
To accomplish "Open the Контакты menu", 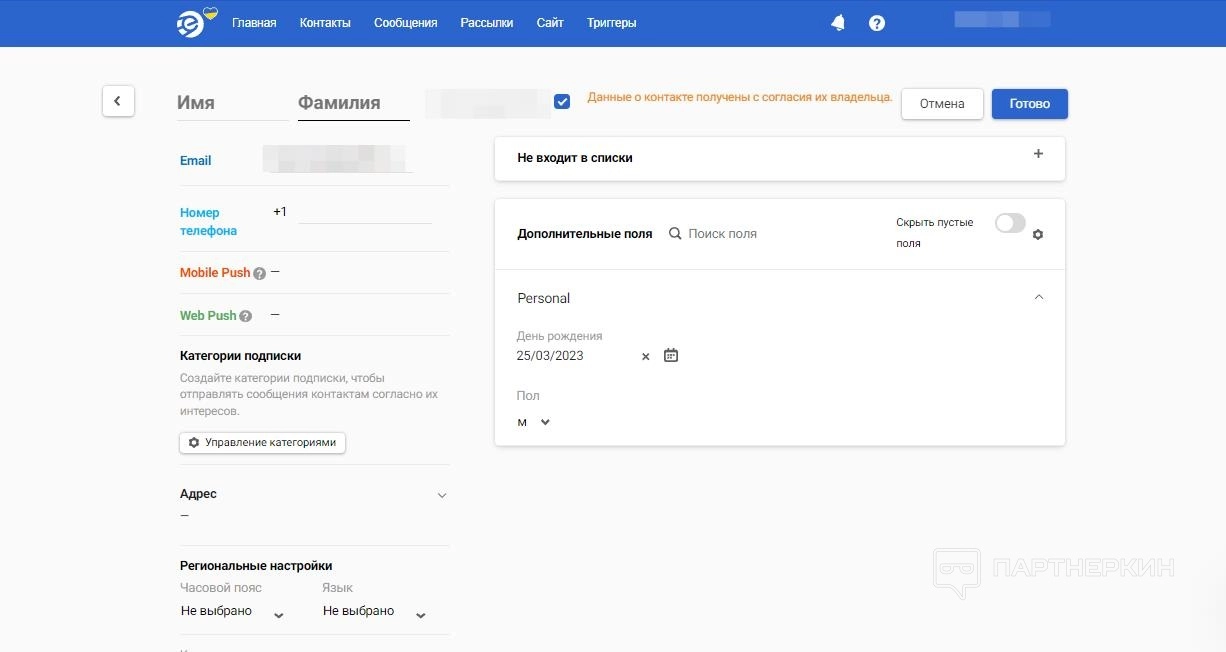I will (325, 23).
